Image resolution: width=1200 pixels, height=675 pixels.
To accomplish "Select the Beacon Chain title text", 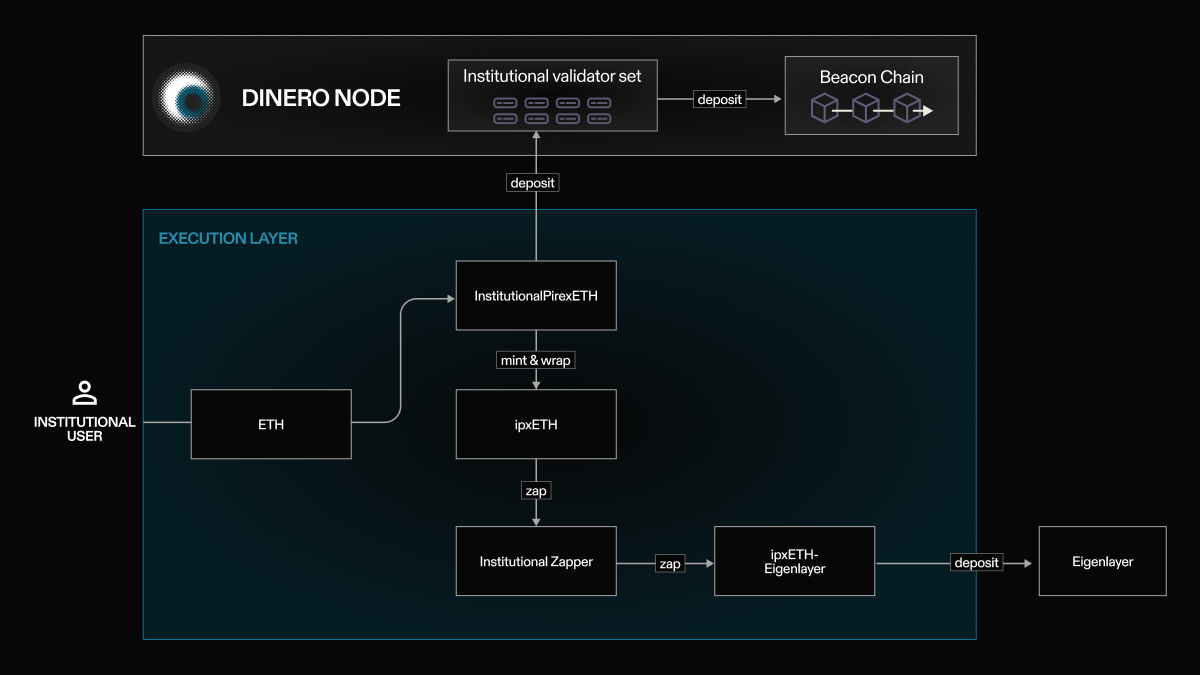I will click(872, 77).
